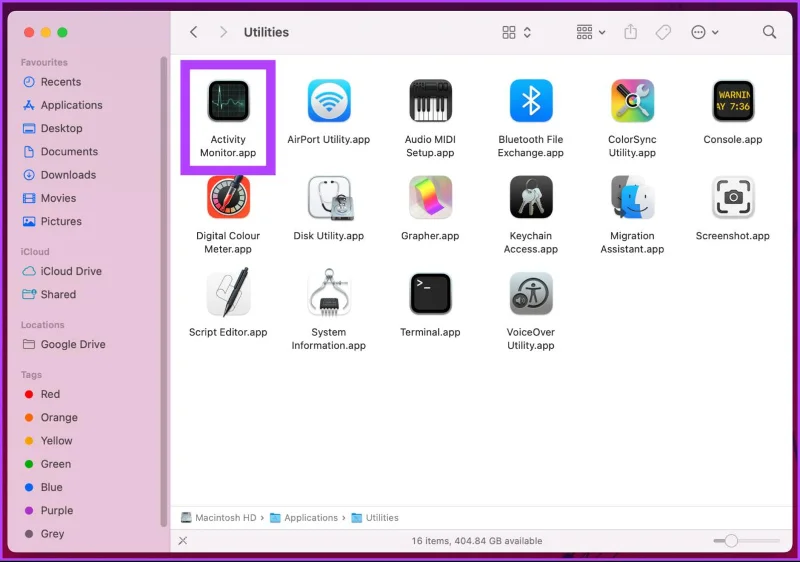Open Documents in sidebar
This screenshot has width=800, height=562.
point(60,151)
